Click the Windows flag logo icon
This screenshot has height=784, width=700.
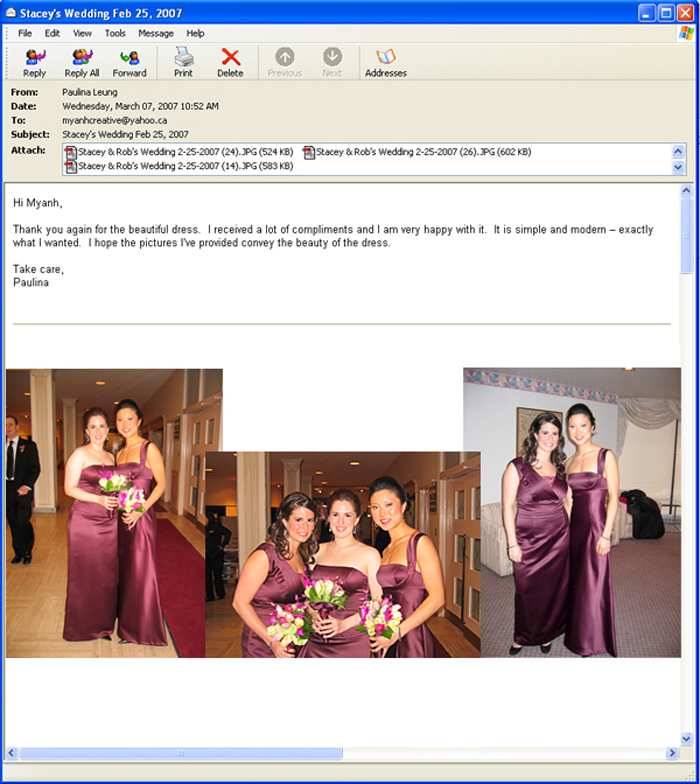pyautogui.click(x=686, y=34)
